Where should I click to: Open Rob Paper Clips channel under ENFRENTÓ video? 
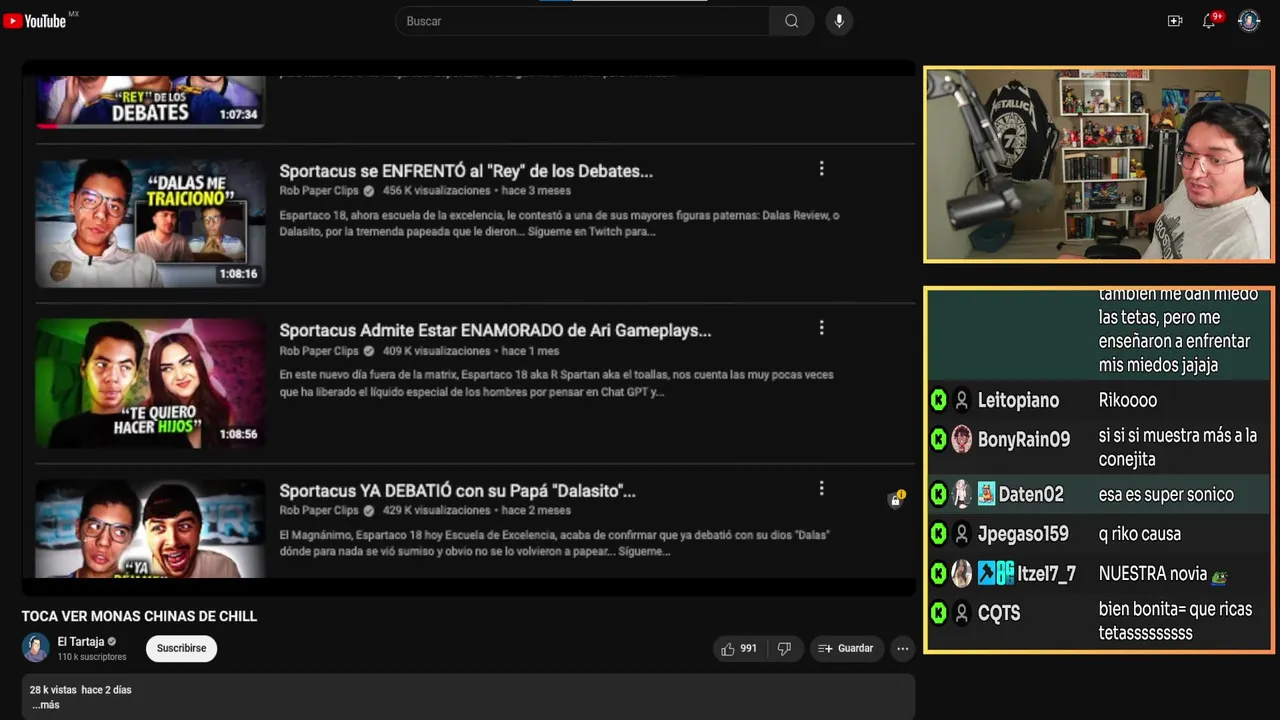(x=319, y=191)
